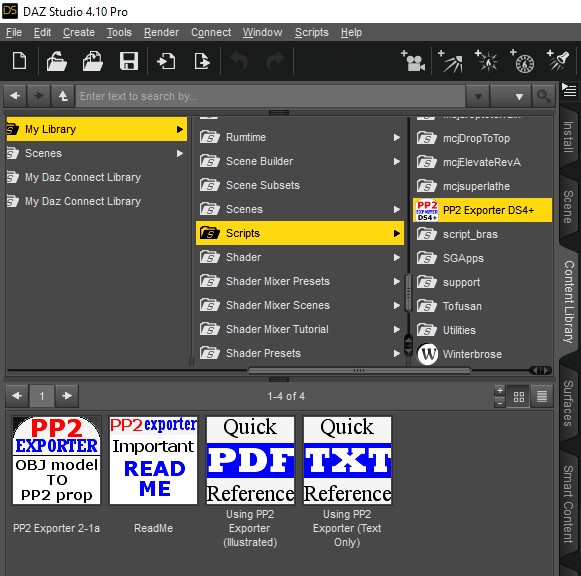
Task: Open the search history dropdown arrow
Action: (x=478, y=96)
